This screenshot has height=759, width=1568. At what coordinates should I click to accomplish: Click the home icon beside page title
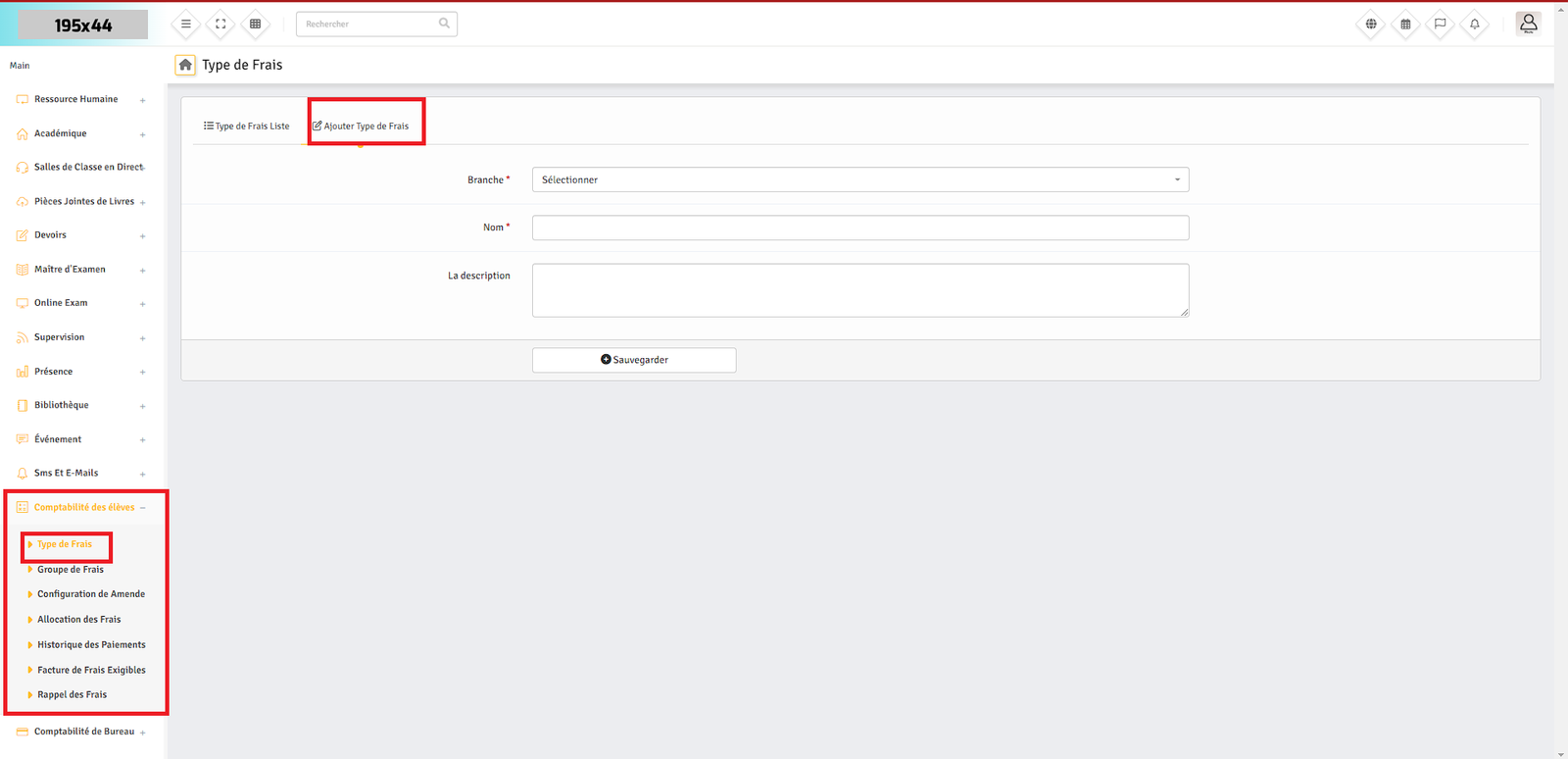point(185,65)
